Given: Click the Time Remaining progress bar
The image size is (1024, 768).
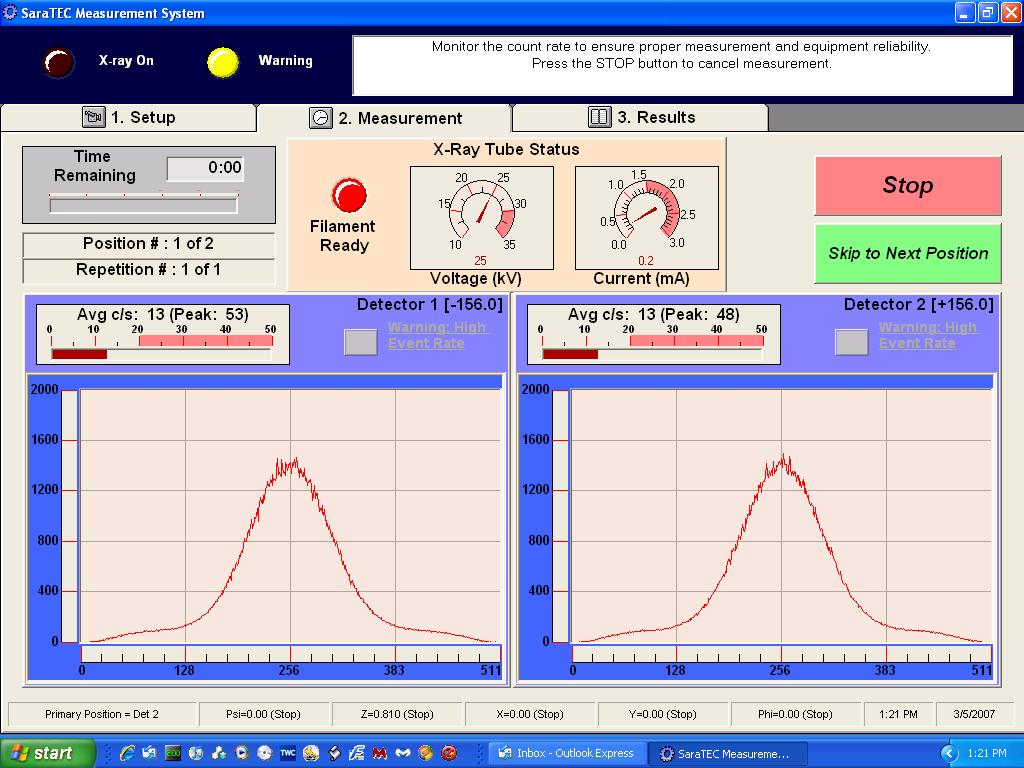Looking at the screenshot, I should coord(144,204).
